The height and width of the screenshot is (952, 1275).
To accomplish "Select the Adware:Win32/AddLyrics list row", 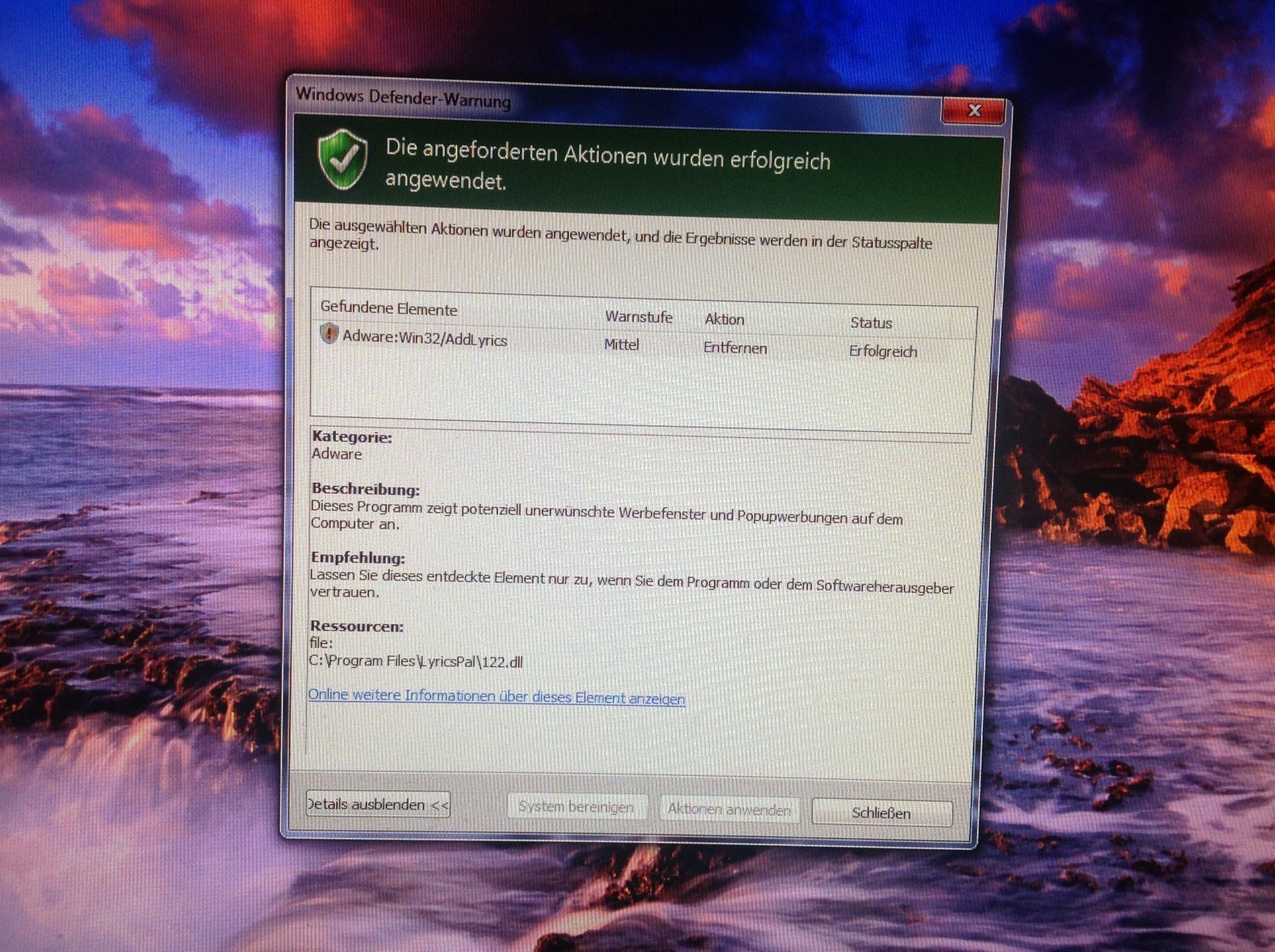I will pyautogui.click(x=424, y=339).
